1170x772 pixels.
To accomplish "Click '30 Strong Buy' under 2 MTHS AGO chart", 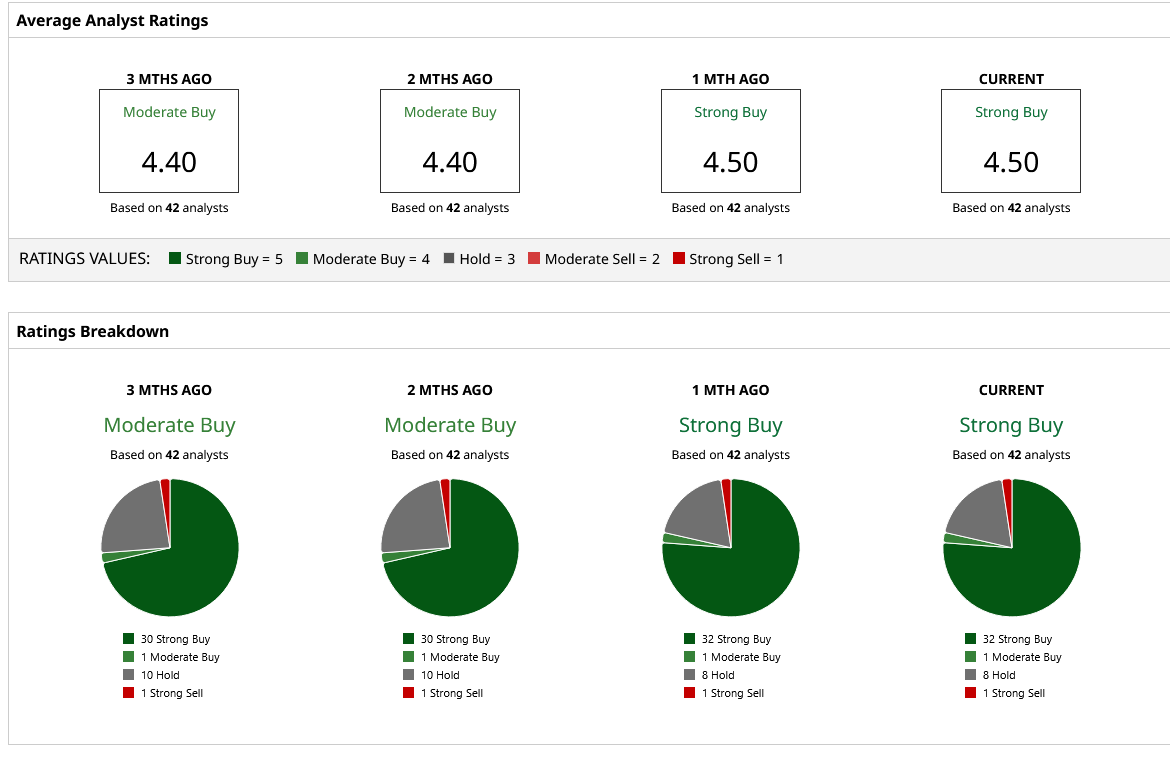I will pyautogui.click(x=447, y=639).
